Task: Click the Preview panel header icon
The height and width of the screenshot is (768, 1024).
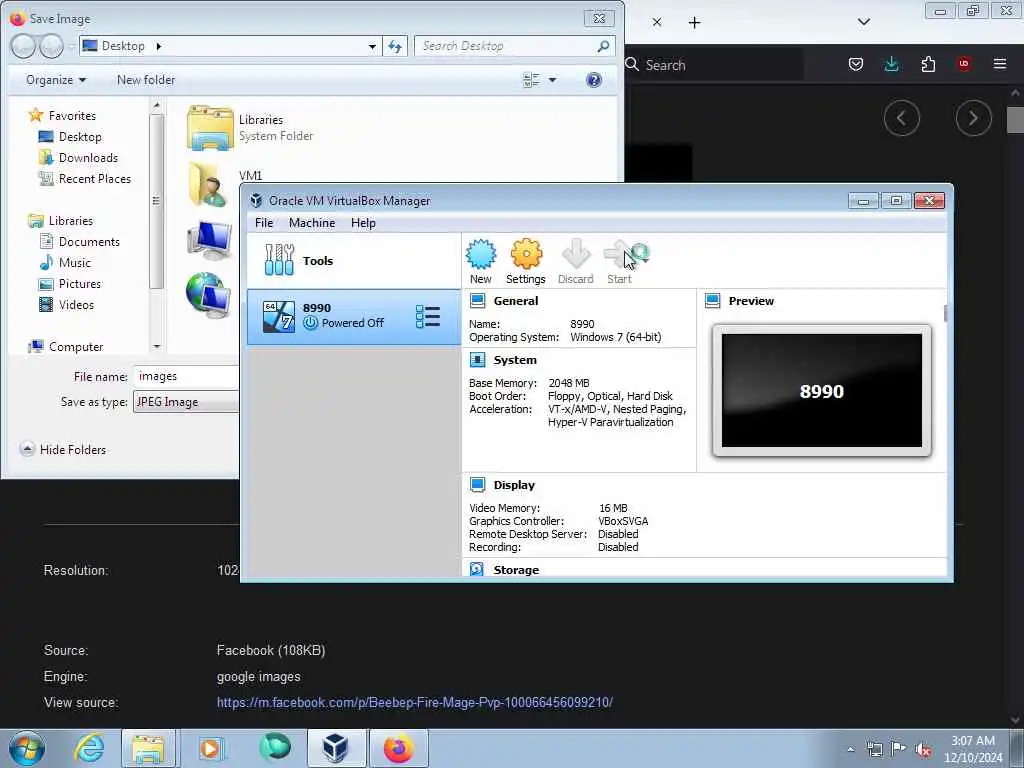Action: tap(712, 301)
